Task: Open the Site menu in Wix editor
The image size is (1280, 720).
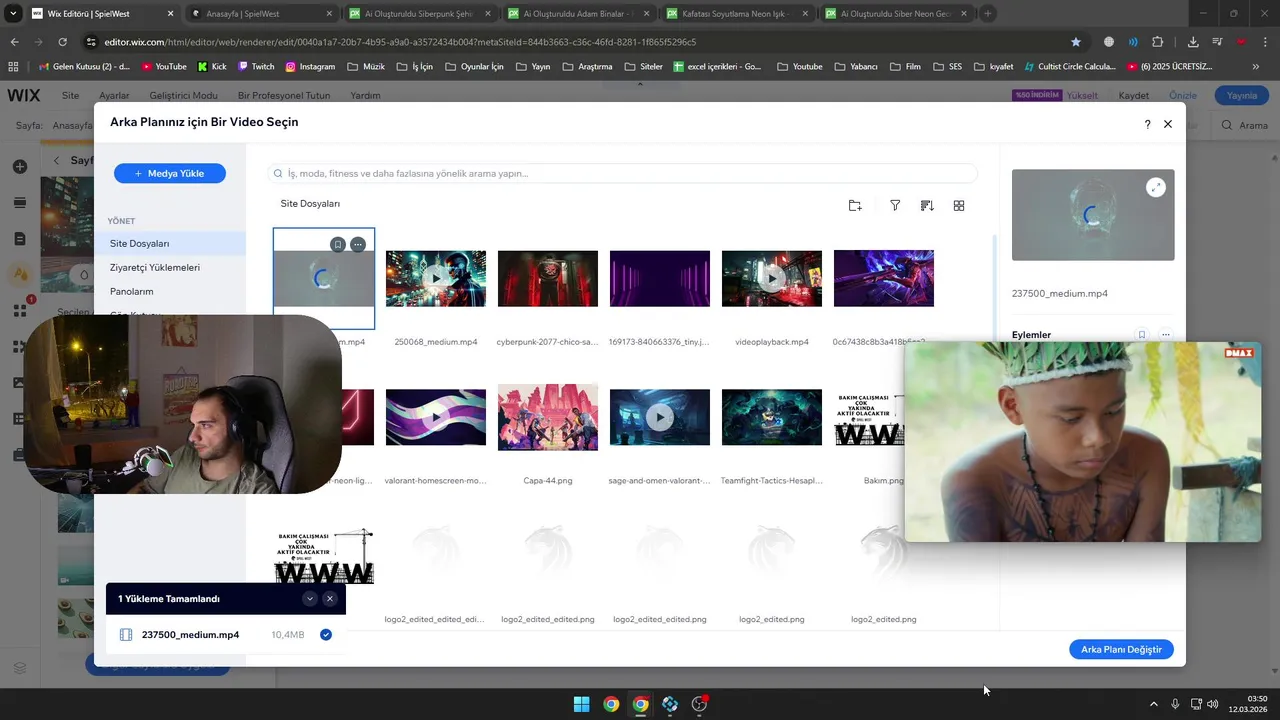Action: click(x=70, y=95)
